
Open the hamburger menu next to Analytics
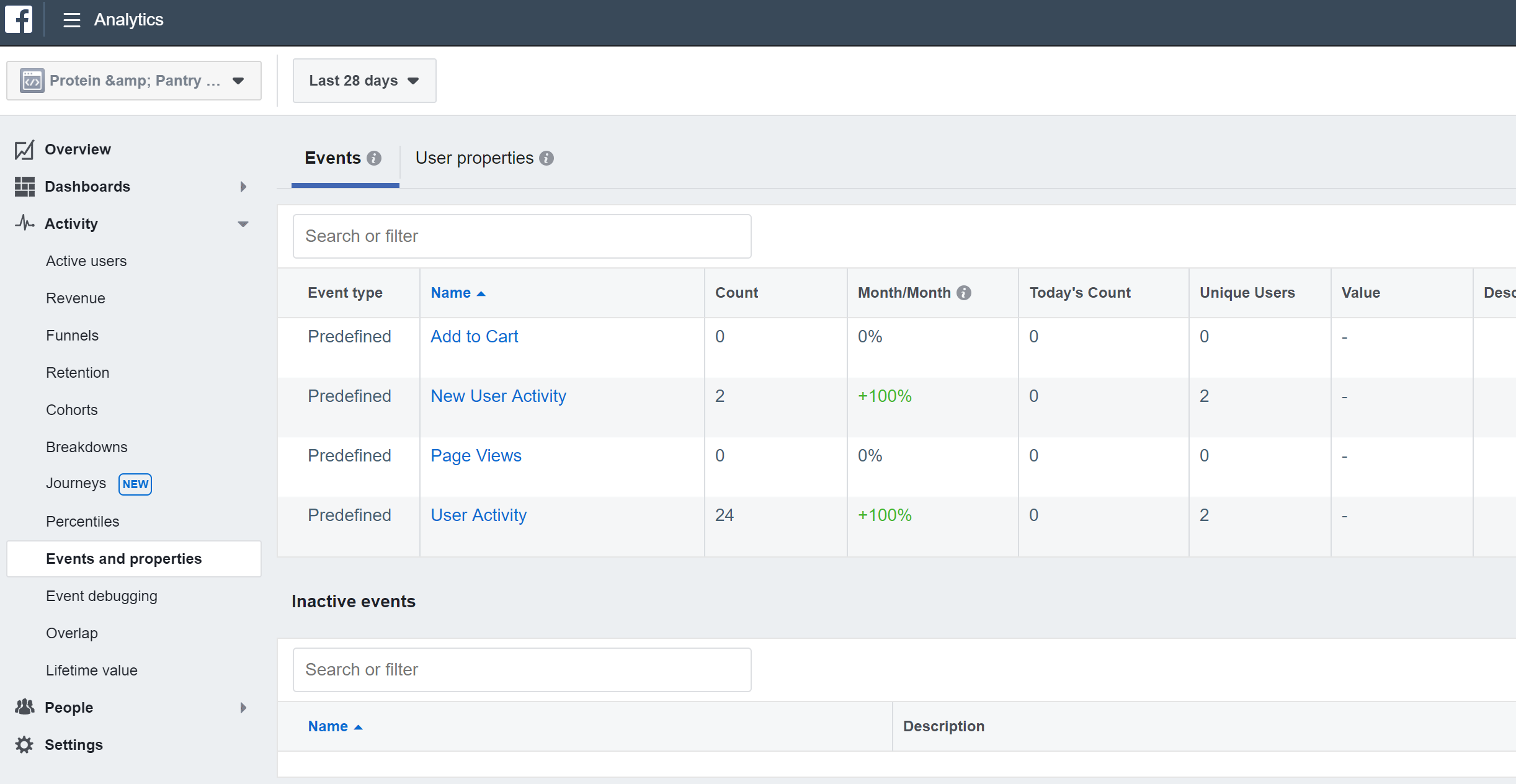click(72, 20)
